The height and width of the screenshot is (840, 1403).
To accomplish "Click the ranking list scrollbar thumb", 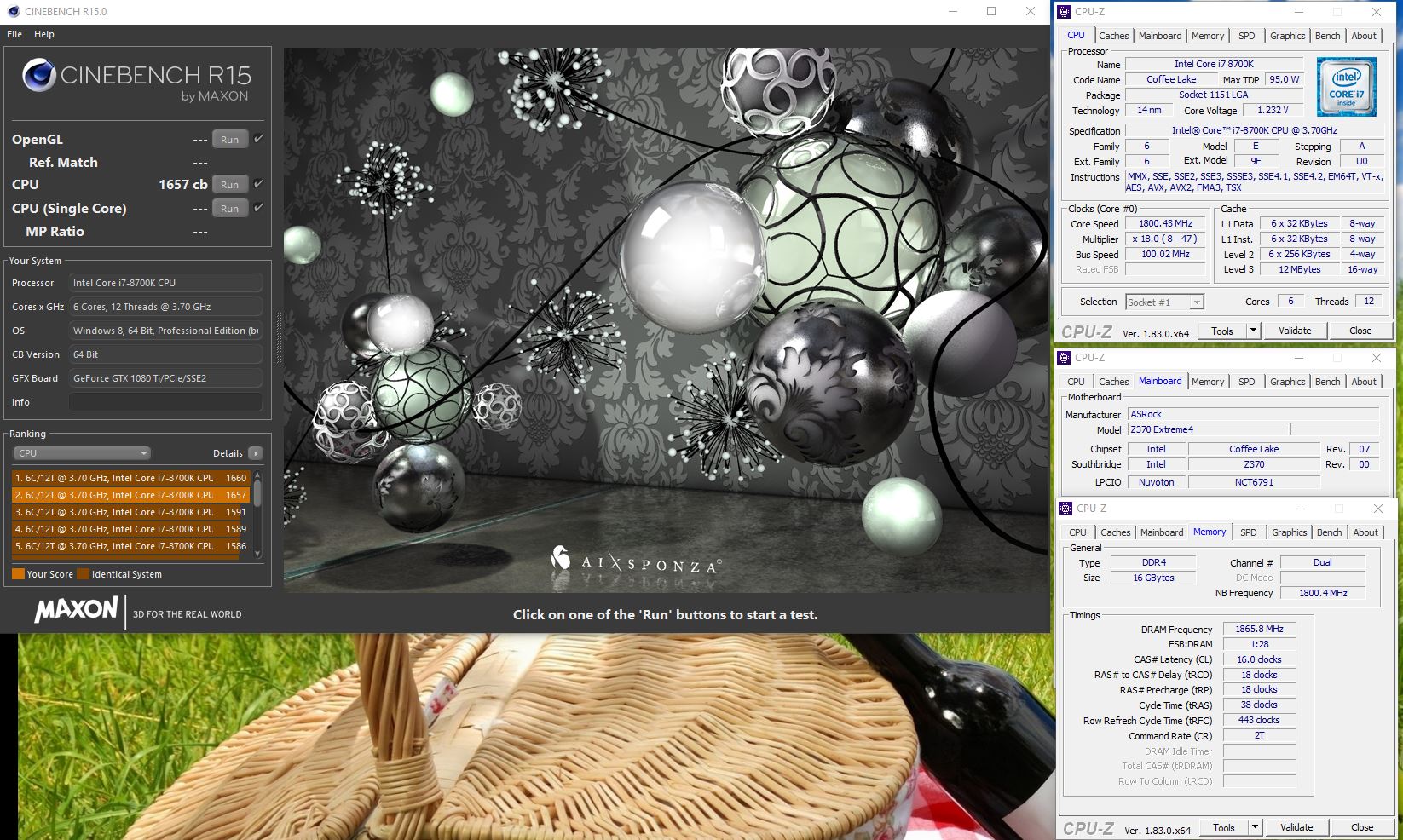I will tap(257, 494).
